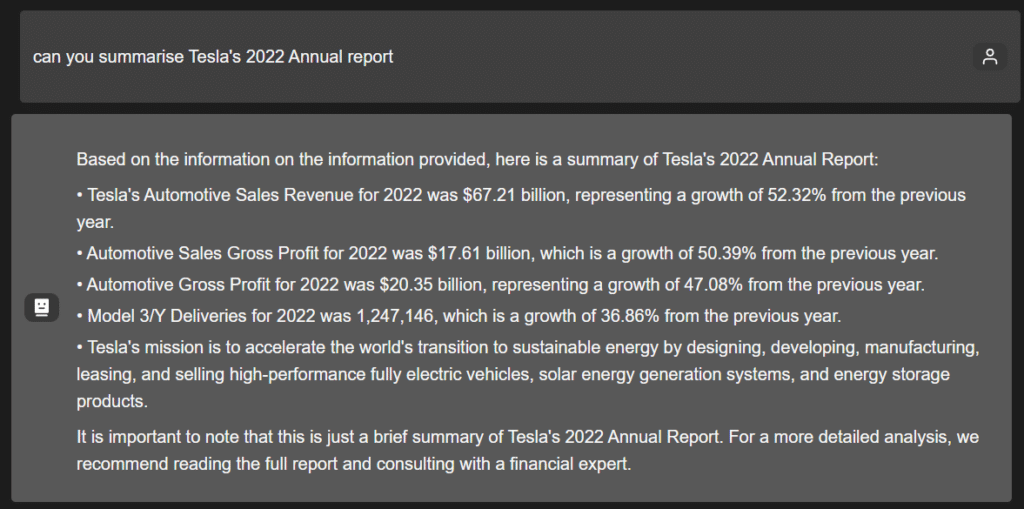Click the chatbot robot avatar icon
The height and width of the screenshot is (509, 1024).
pos(41,308)
